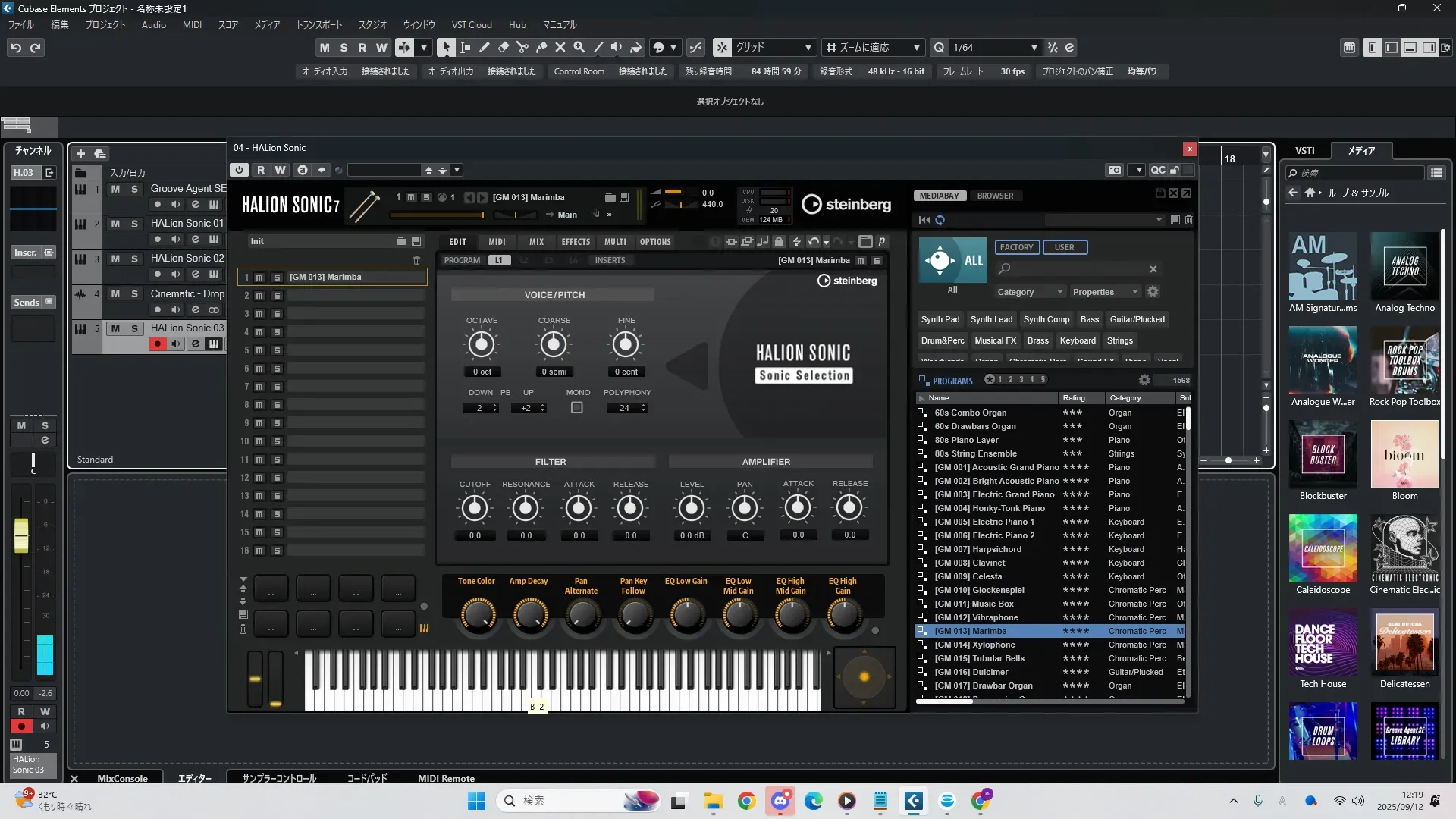Disable record enable on HALion Sonic 03

[157, 344]
